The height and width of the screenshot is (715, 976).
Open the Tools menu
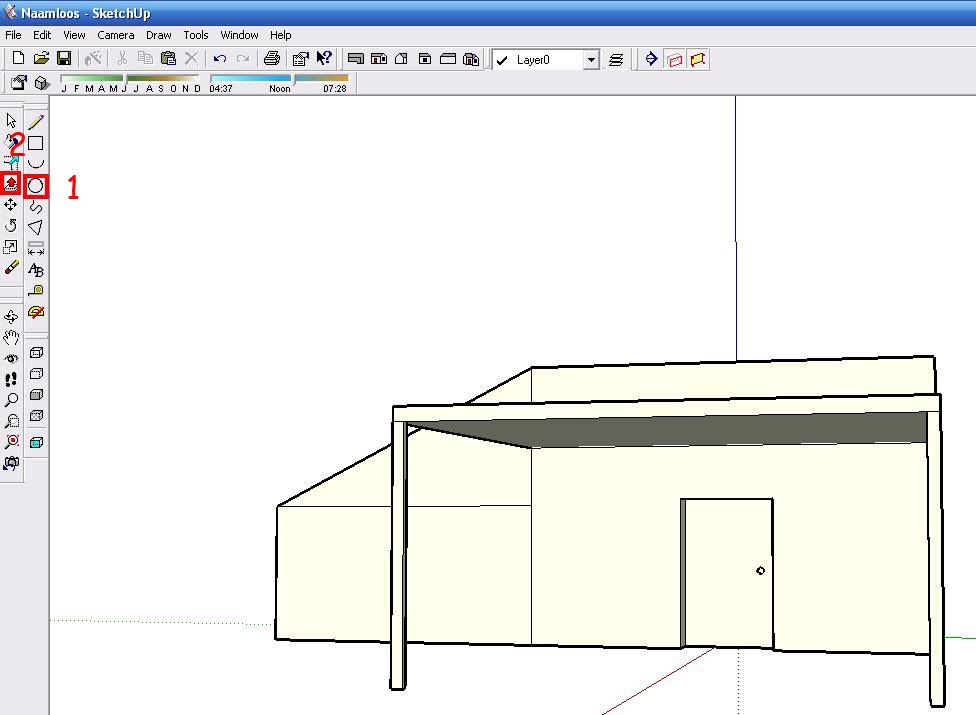click(195, 35)
